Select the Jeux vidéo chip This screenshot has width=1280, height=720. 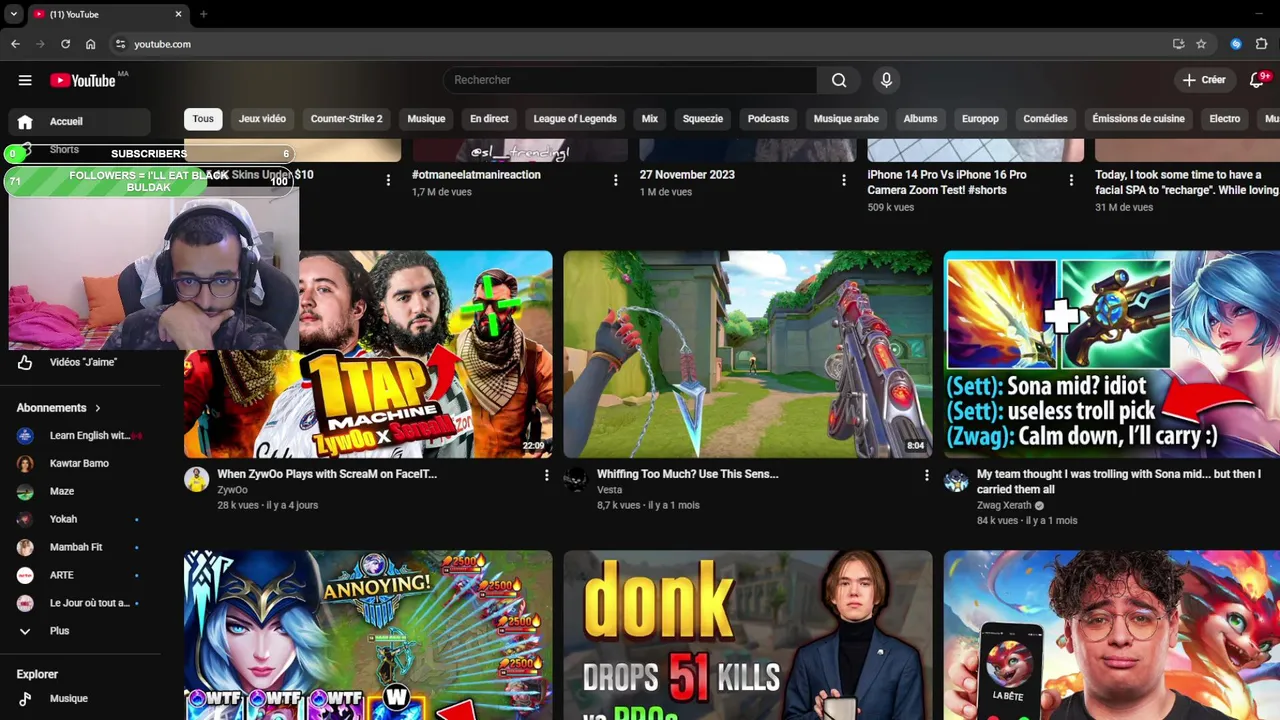[262, 119]
